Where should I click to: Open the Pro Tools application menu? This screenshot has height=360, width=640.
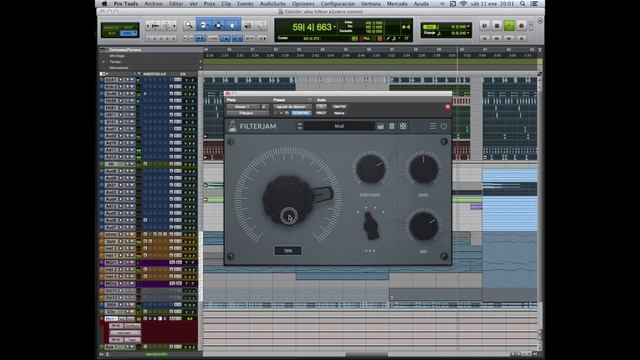coord(125,4)
